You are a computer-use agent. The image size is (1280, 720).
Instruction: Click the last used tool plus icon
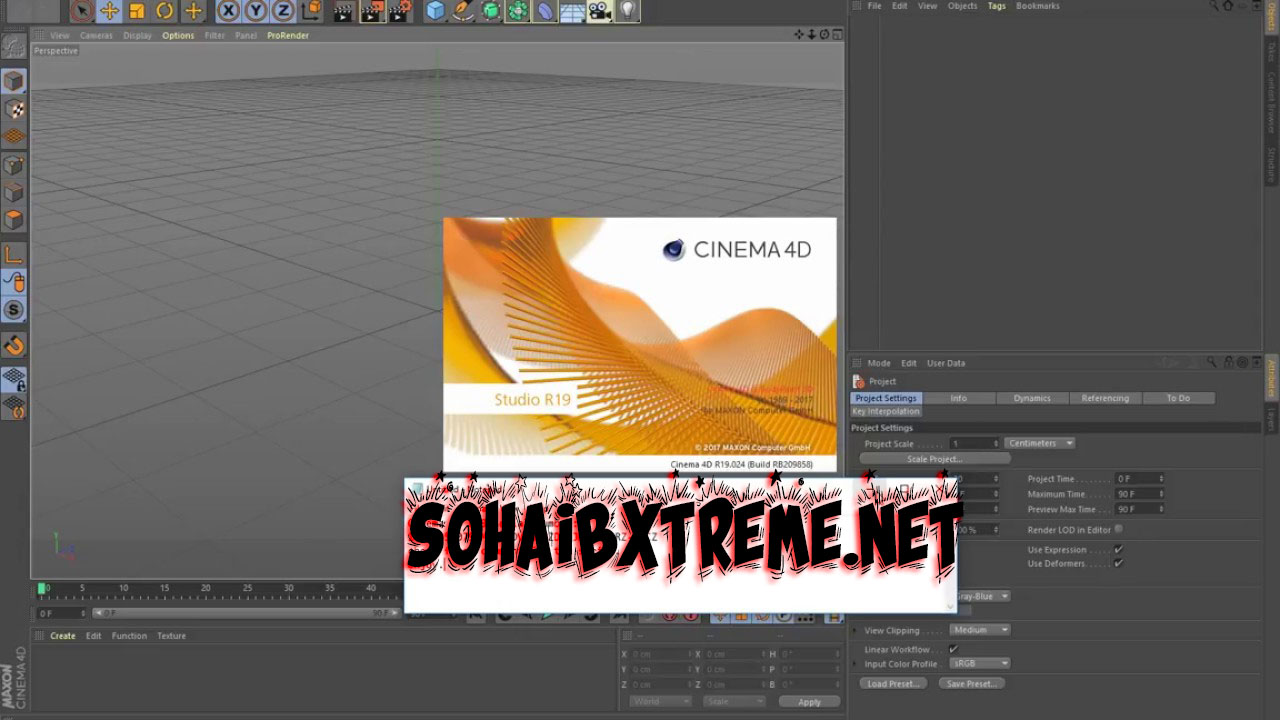coord(193,11)
